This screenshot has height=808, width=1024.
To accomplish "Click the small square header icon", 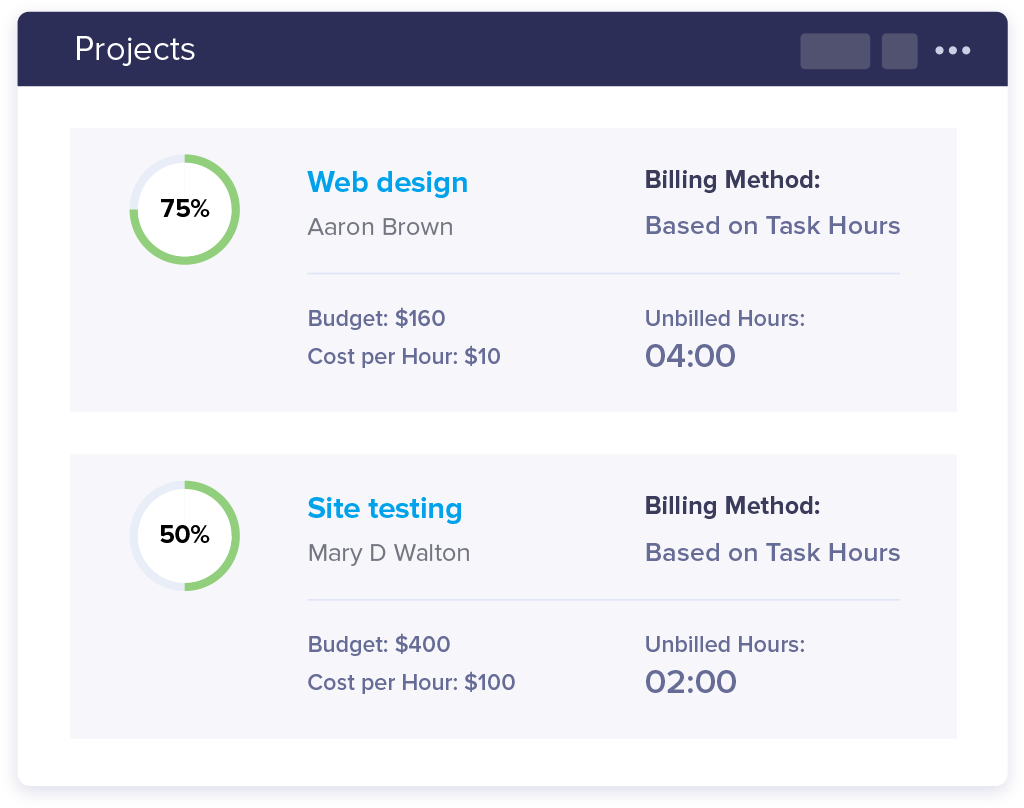I will pyautogui.click(x=899, y=51).
